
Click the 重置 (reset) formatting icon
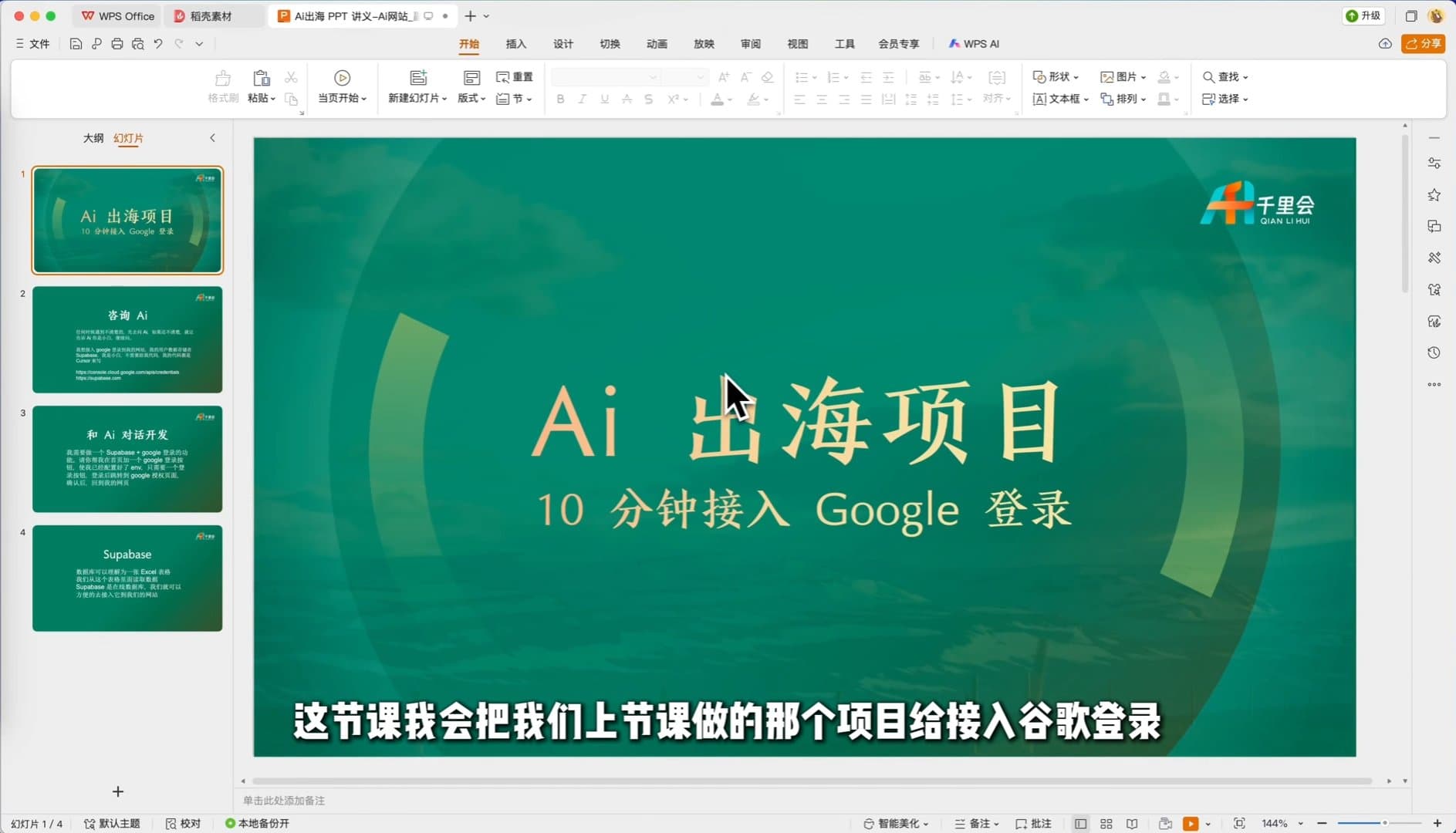click(x=514, y=76)
